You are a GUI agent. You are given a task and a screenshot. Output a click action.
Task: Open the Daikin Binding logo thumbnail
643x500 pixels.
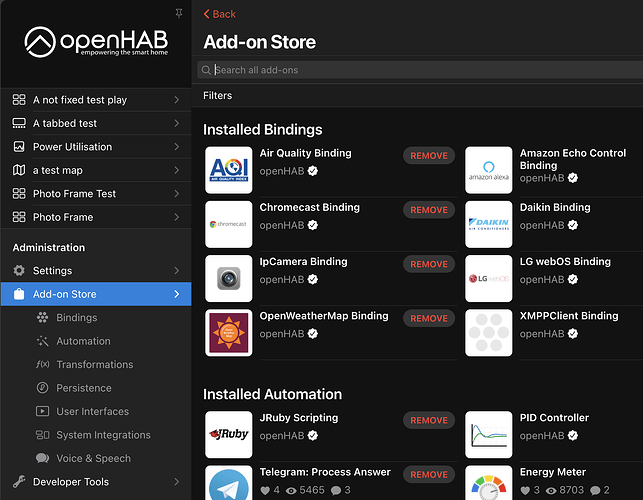[488, 224]
